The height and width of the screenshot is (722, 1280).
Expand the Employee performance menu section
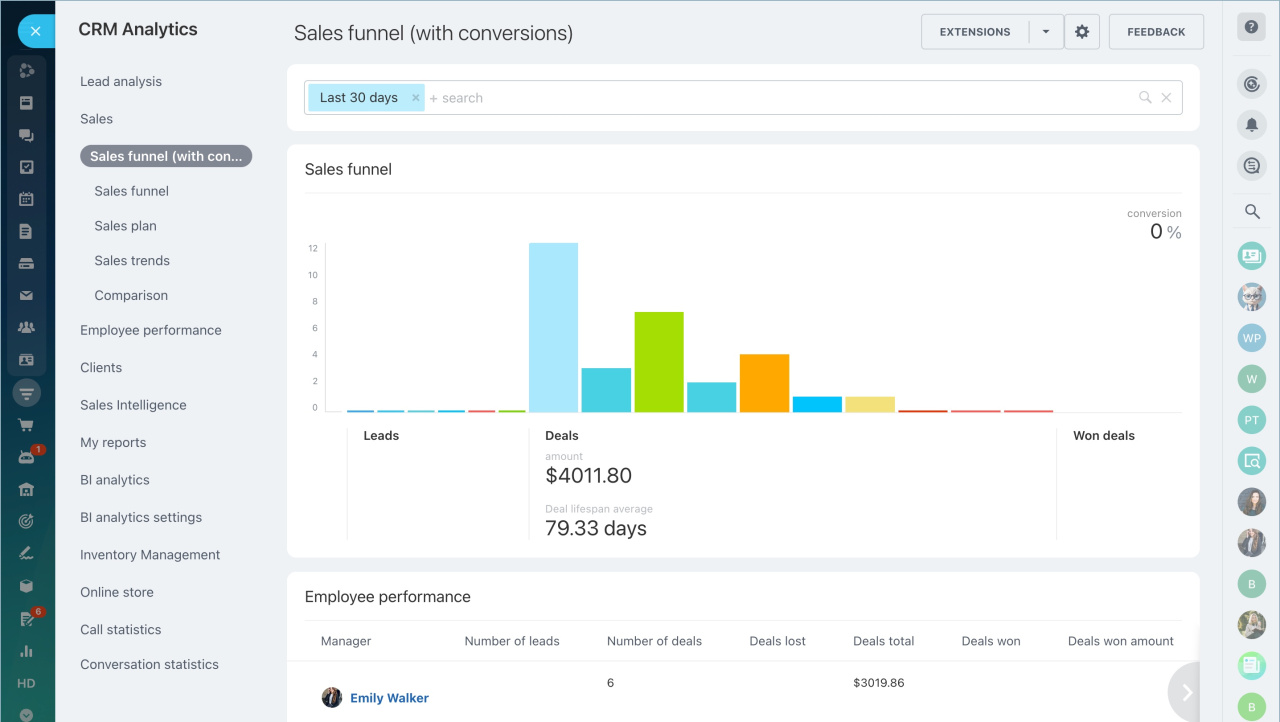[x=151, y=330]
